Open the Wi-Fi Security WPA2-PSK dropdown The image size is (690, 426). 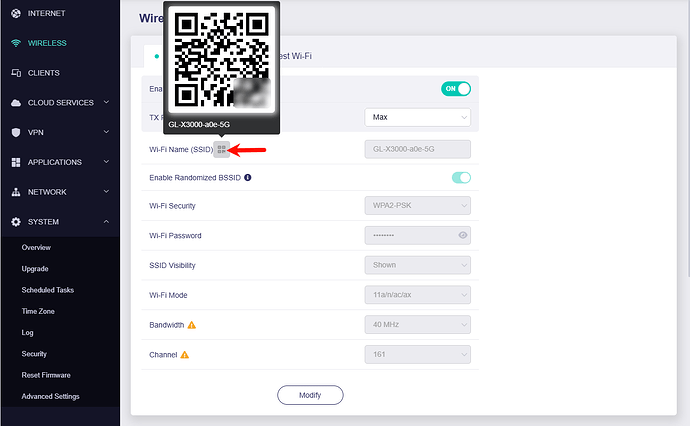point(418,206)
